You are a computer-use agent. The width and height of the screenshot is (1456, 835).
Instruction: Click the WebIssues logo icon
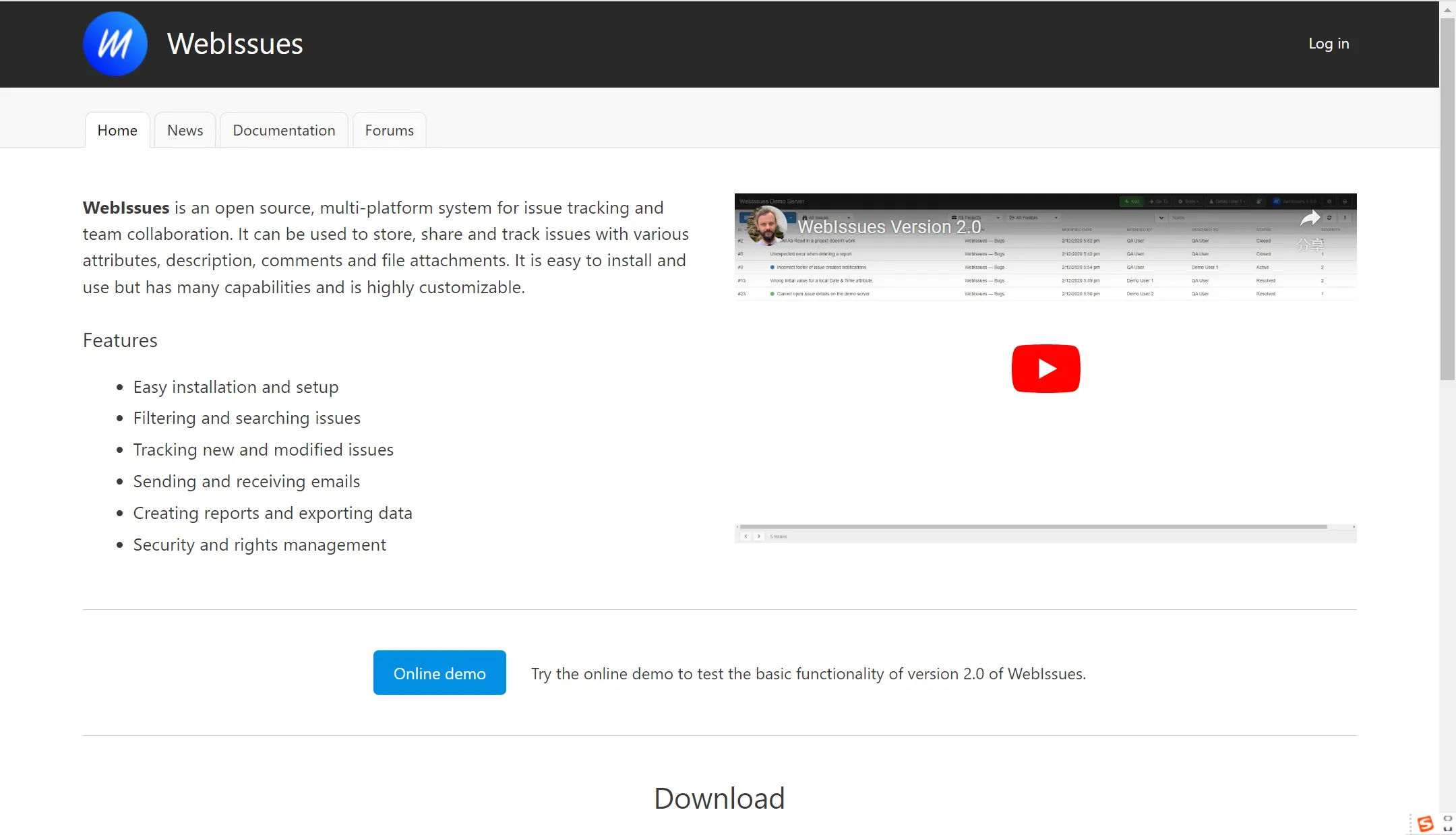coord(115,43)
